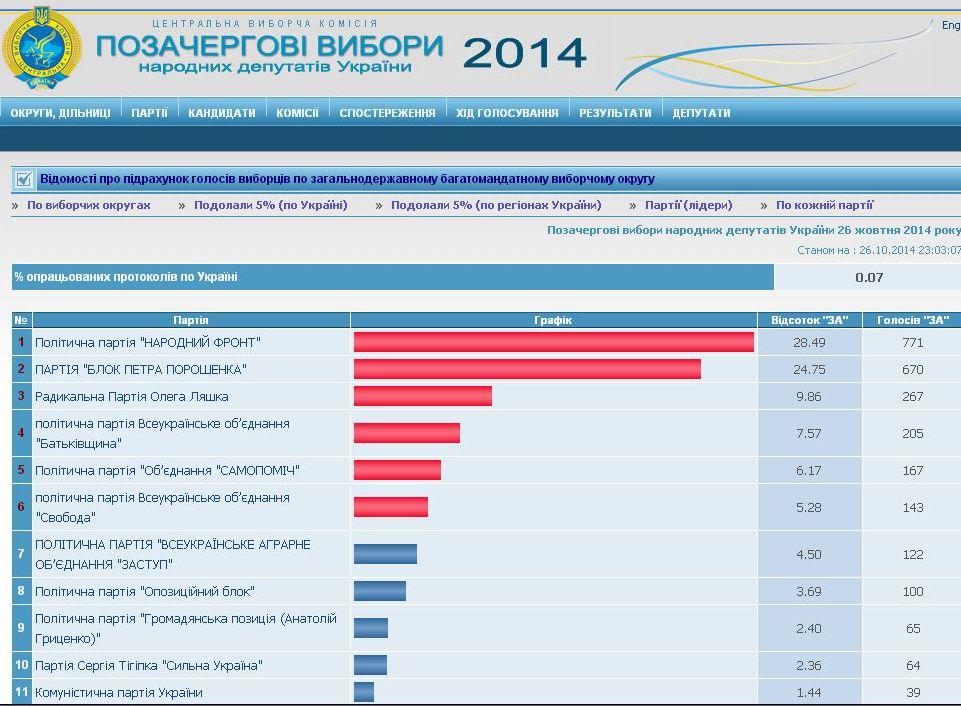Open the ХІД ГОЛОСУВАННЯ menu item
This screenshot has width=961, height=706.
[507, 113]
